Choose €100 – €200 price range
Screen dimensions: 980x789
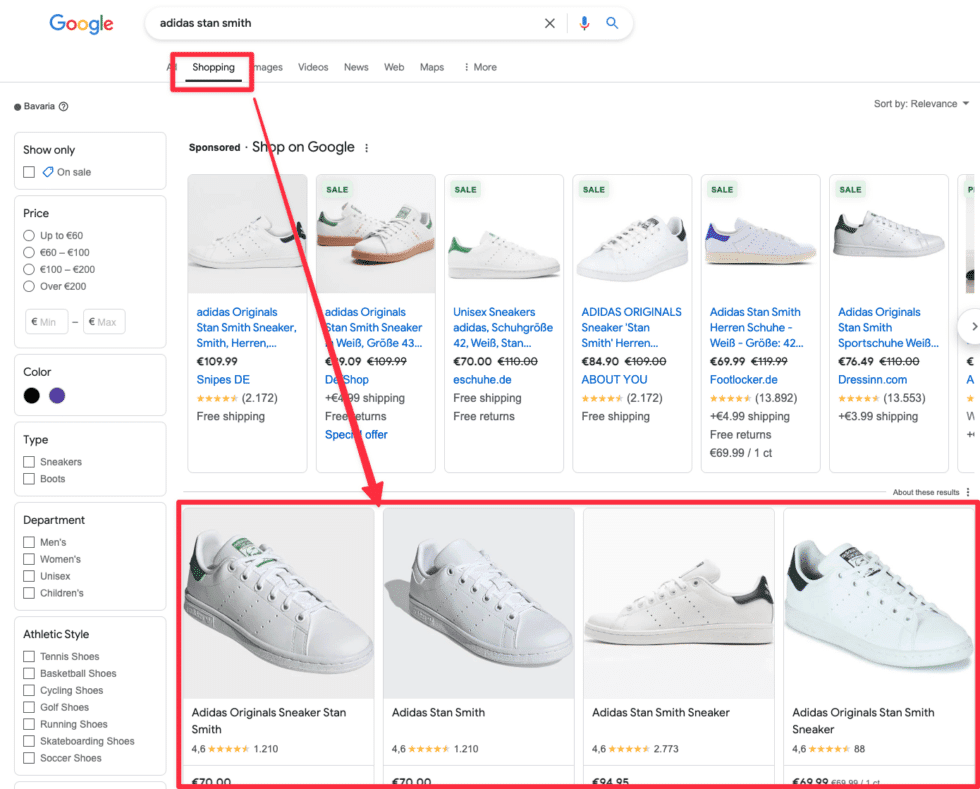coord(29,269)
